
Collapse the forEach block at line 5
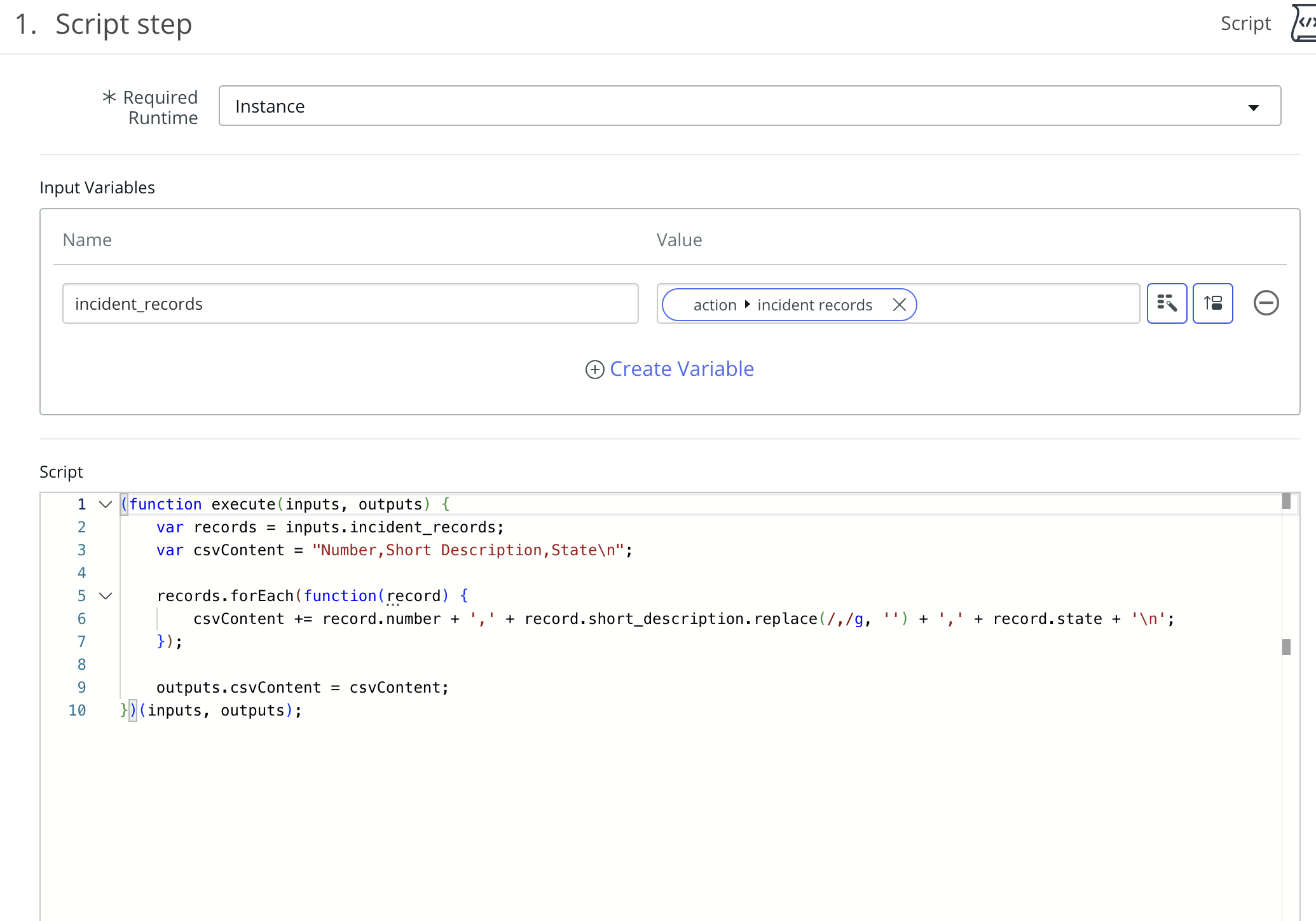106,596
